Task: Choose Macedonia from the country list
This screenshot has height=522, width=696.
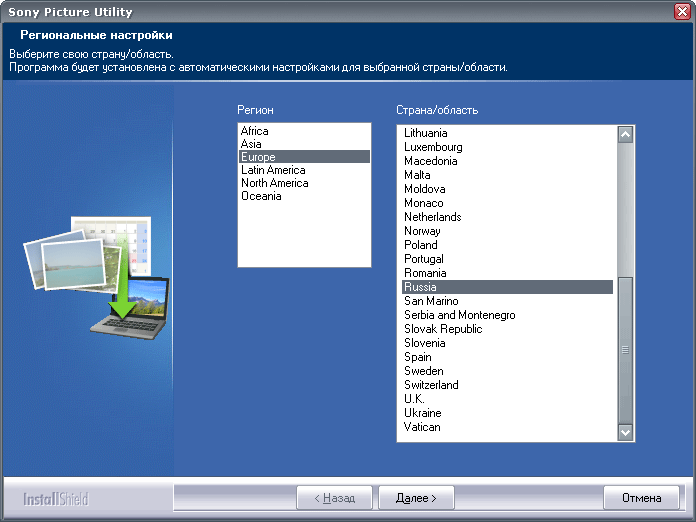Action: (507, 161)
